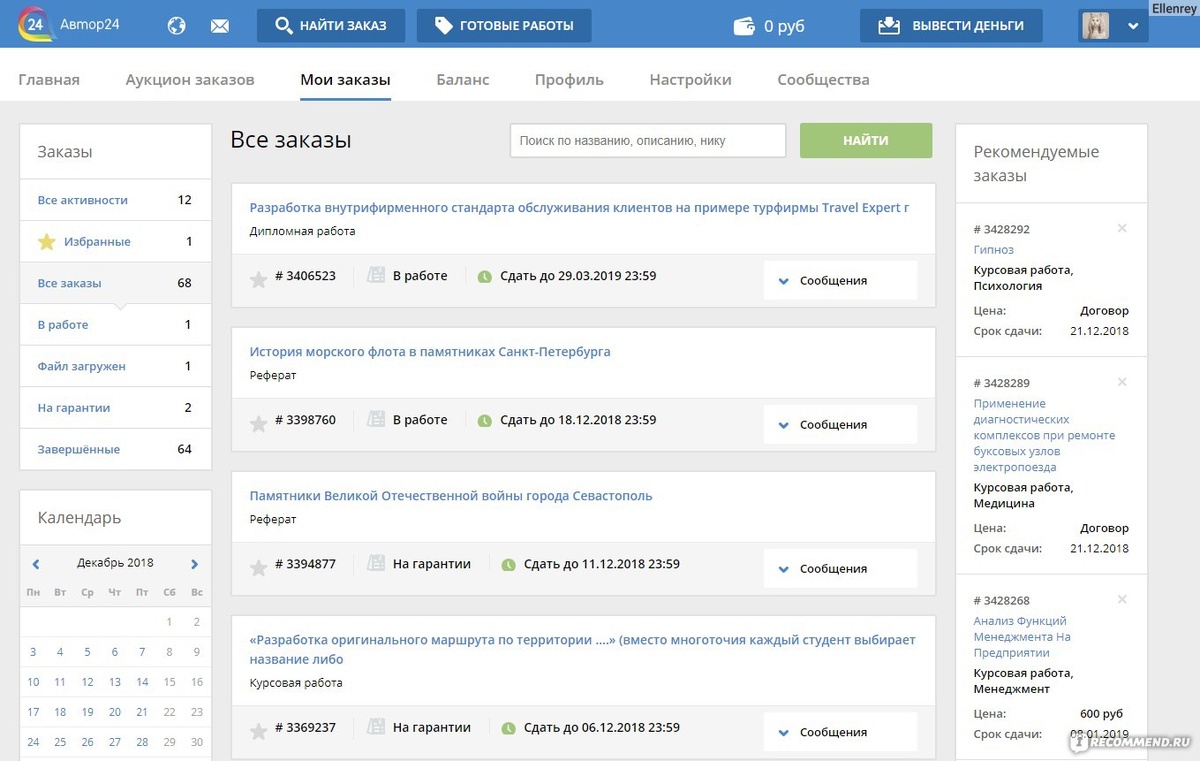Select December 24 in the calendar
The width and height of the screenshot is (1200, 761).
click(x=33, y=742)
